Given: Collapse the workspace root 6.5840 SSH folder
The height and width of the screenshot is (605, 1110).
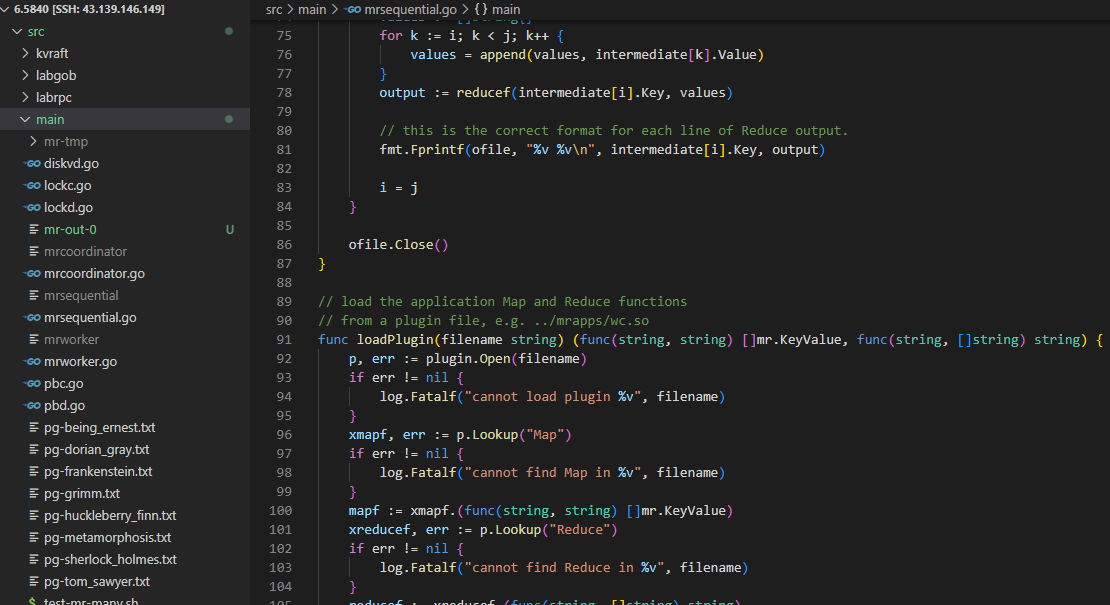Looking at the screenshot, I should tap(6, 9).
